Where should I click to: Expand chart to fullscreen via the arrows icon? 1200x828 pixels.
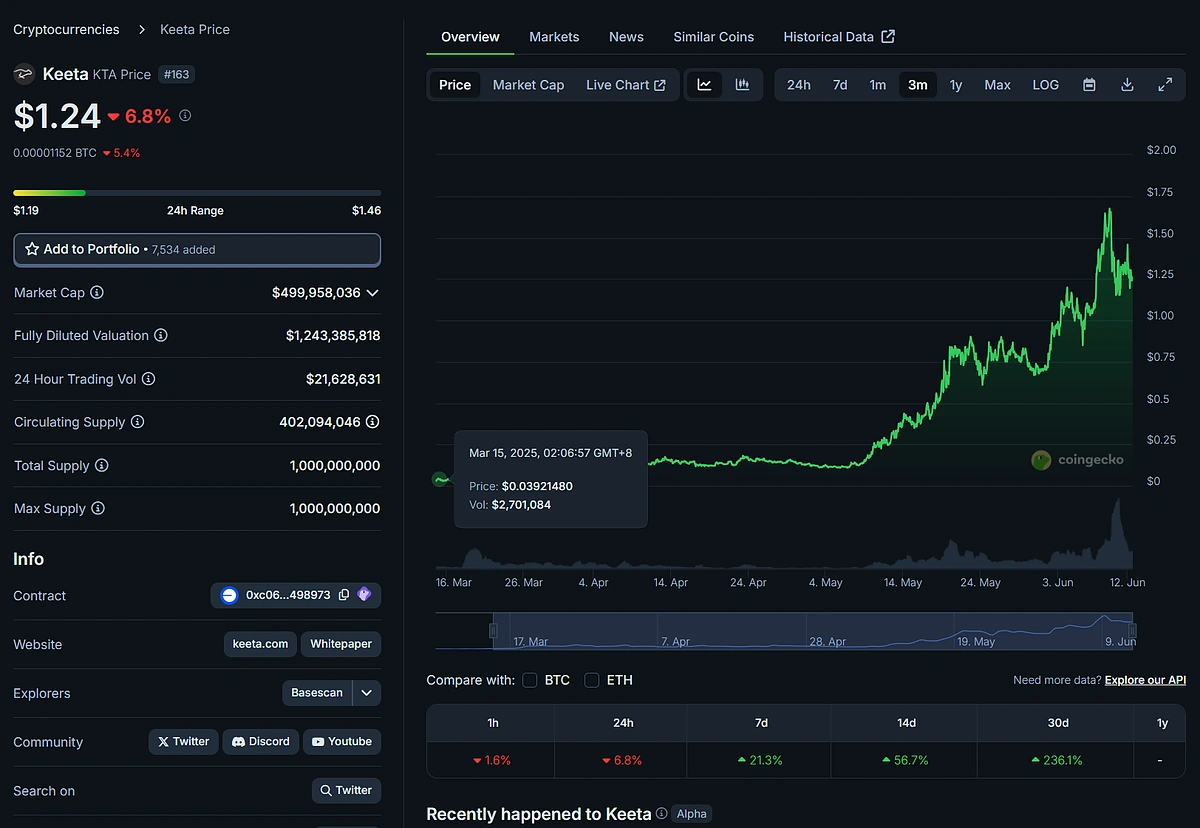(1164, 85)
